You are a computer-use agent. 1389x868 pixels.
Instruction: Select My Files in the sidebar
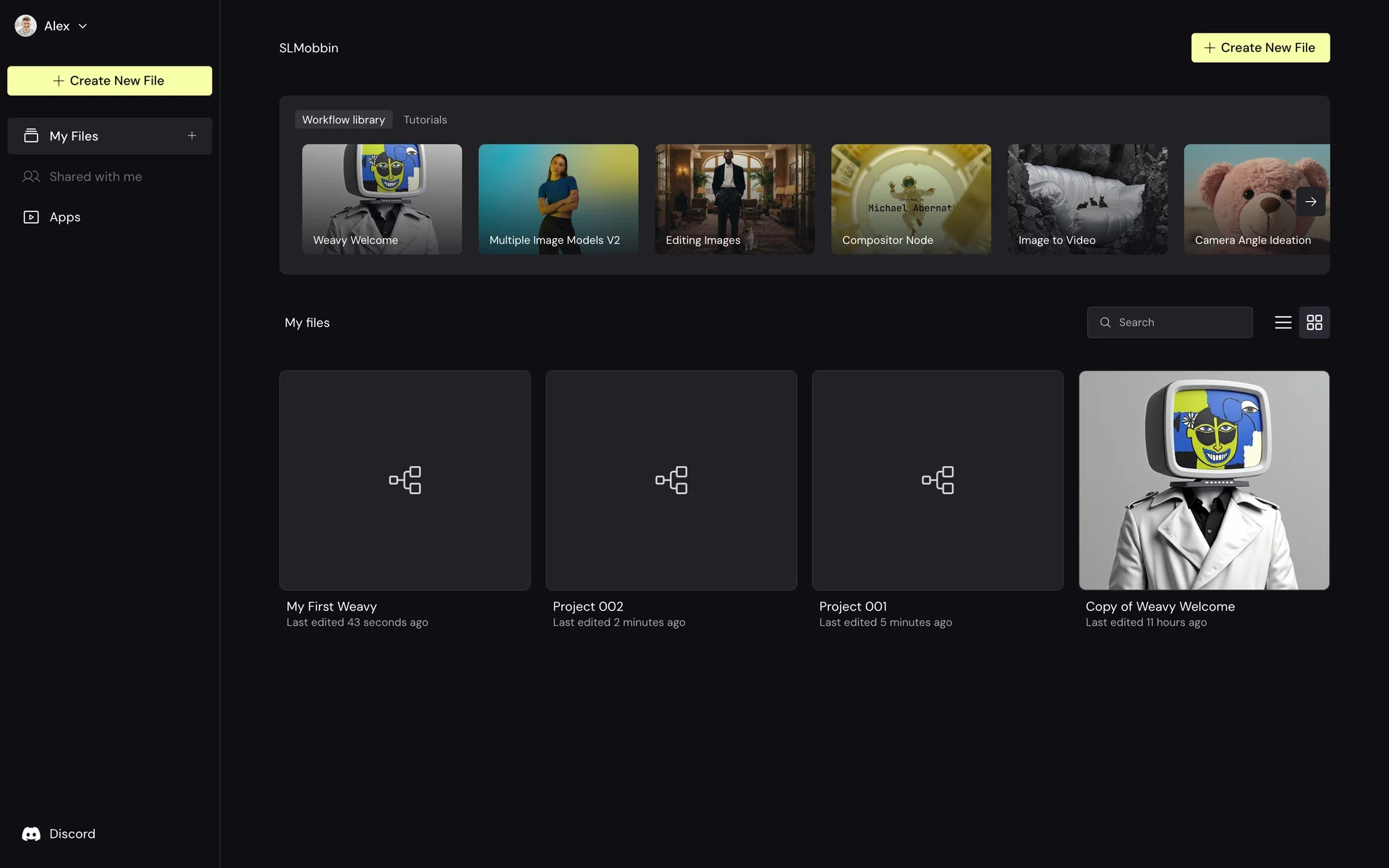click(74, 136)
